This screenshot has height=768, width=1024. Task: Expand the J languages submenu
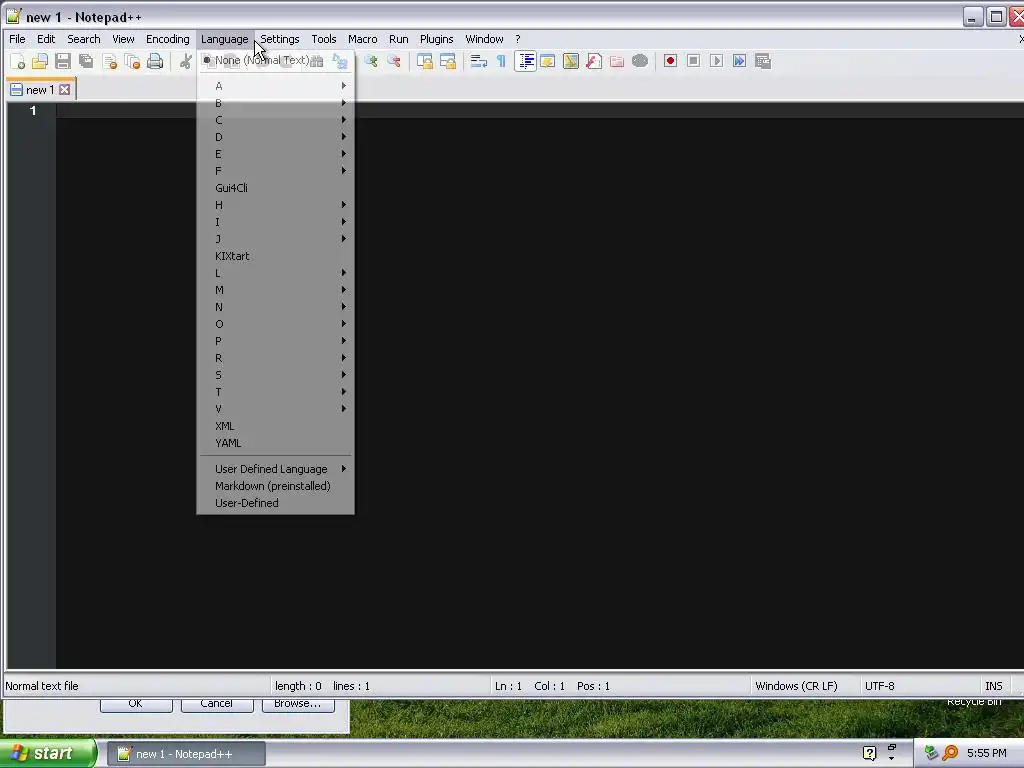point(276,239)
